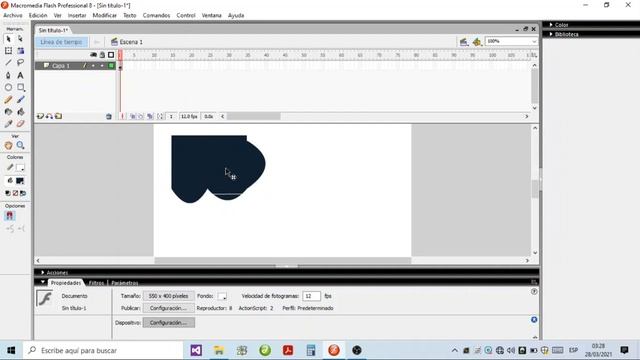640x360 pixels.
Task: Toggle Snap to Objects magnet option
Action: coord(10,216)
